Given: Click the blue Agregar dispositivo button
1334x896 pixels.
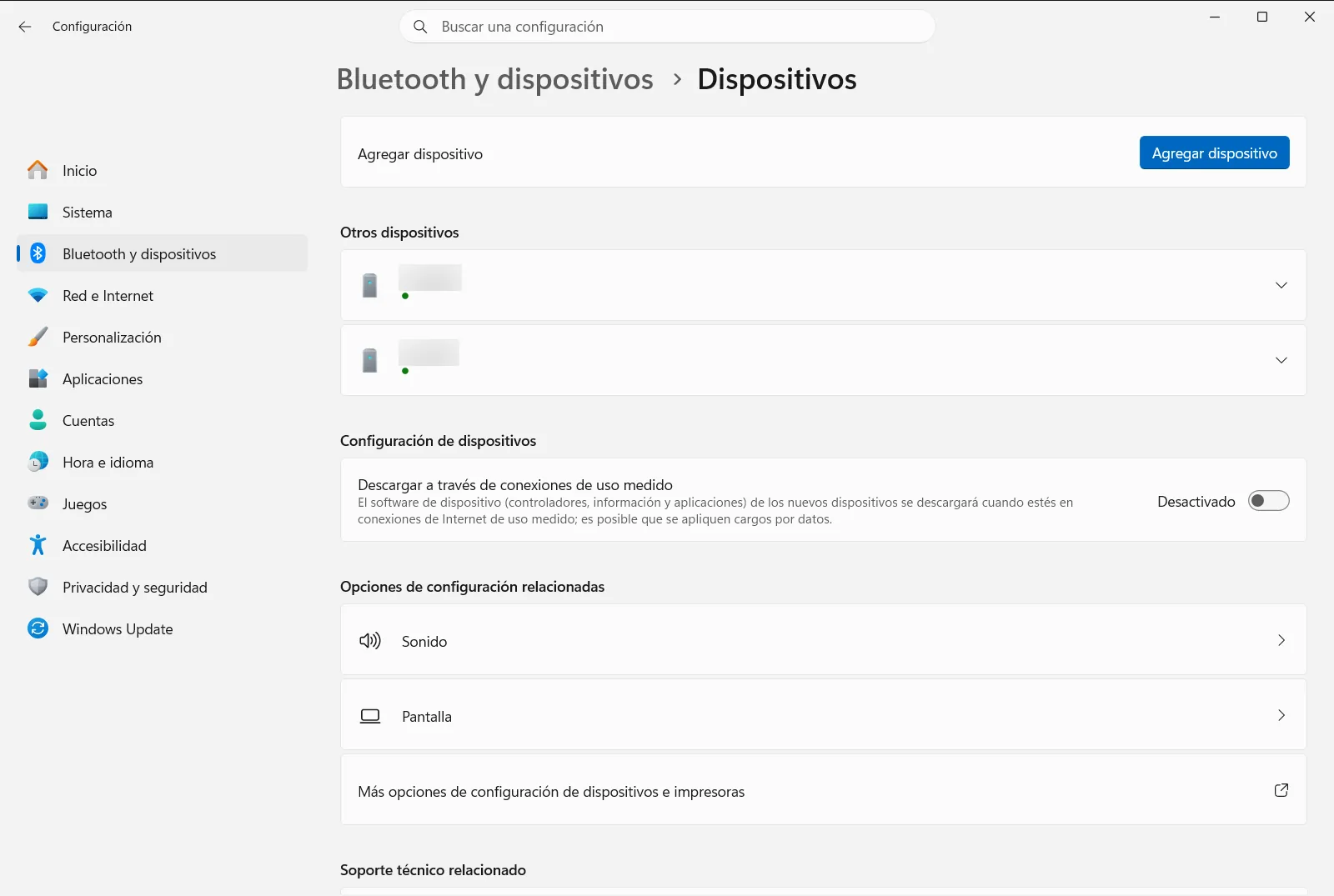Looking at the screenshot, I should pos(1214,153).
